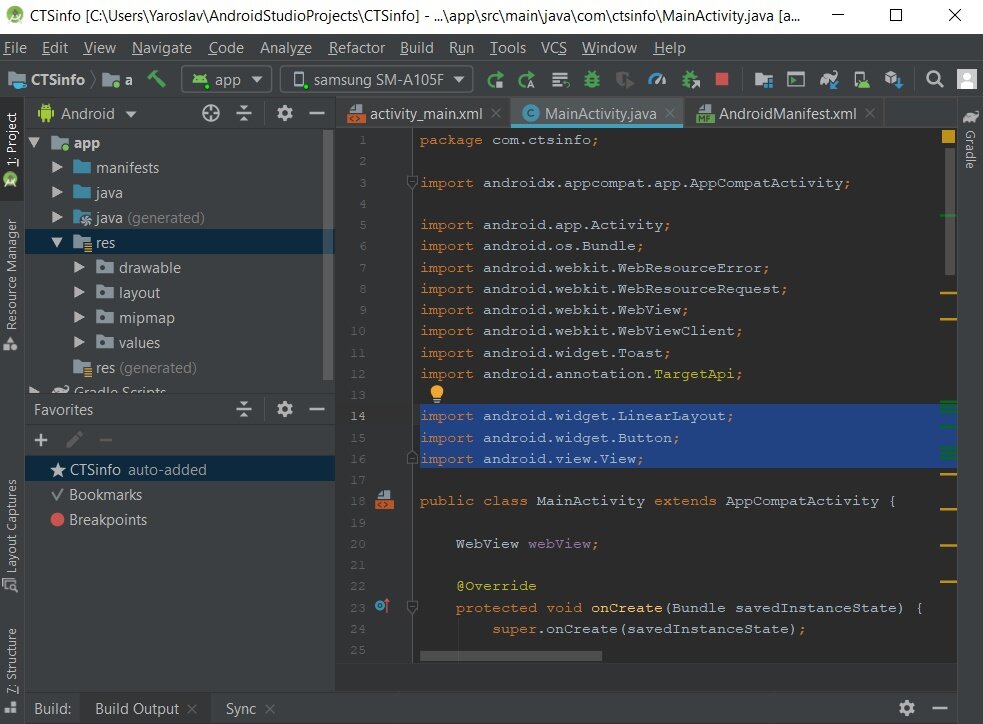Screen dimensions: 983x724
Task: Apply Changes and Restart Activity icon
Action: click(x=527, y=80)
